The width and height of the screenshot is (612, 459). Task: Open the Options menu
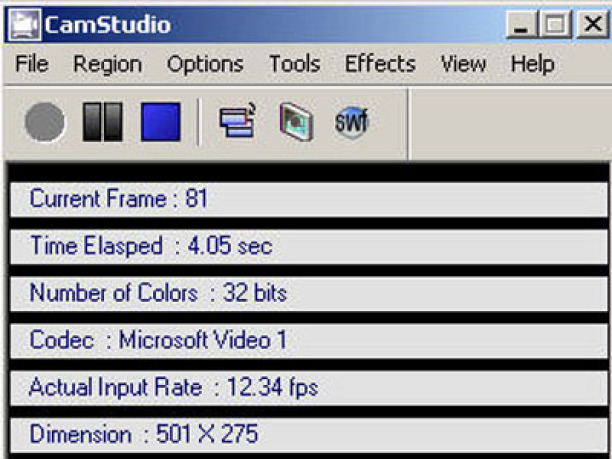205,64
